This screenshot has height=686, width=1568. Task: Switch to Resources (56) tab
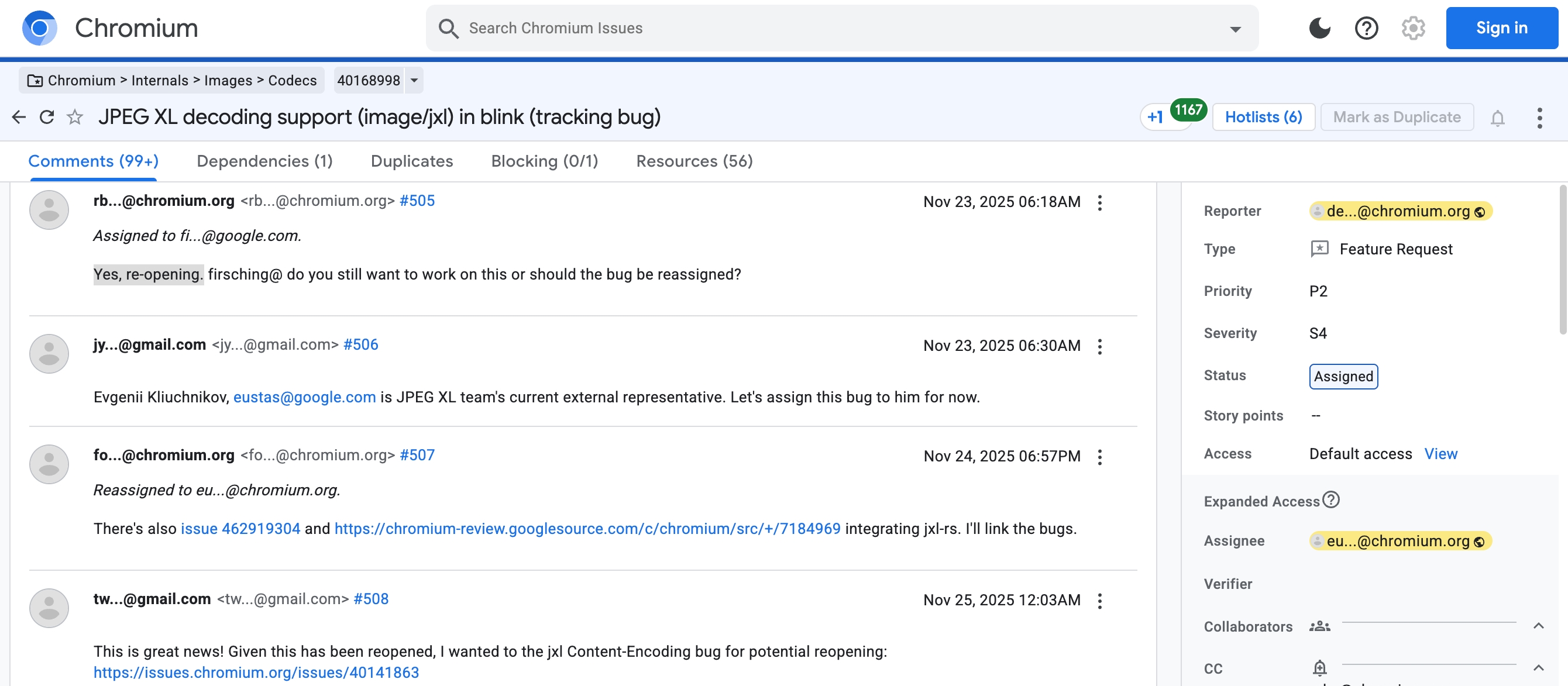click(694, 161)
